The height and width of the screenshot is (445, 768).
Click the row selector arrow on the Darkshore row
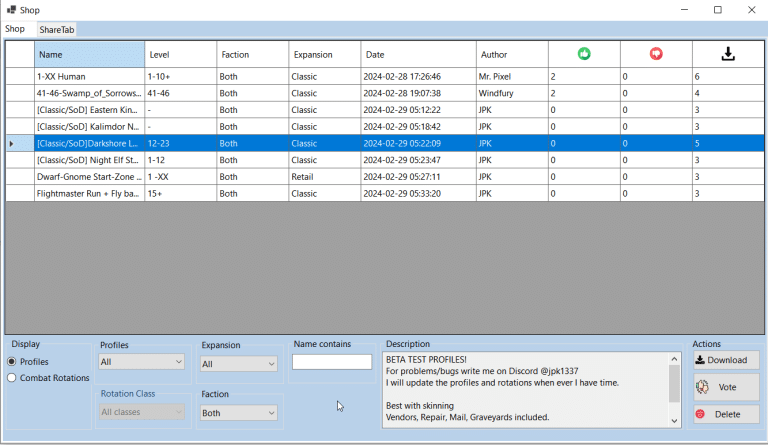pos(12,144)
